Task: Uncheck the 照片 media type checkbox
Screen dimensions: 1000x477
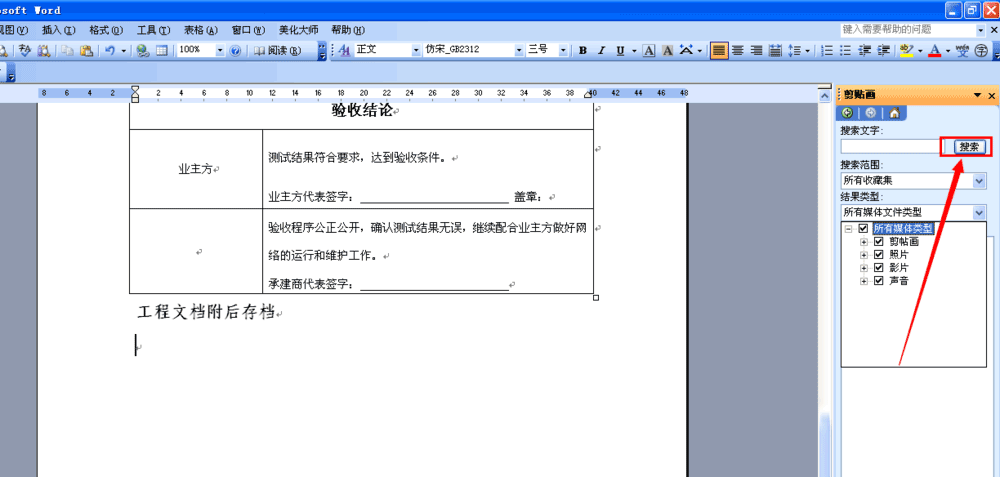Action: coord(879,255)
